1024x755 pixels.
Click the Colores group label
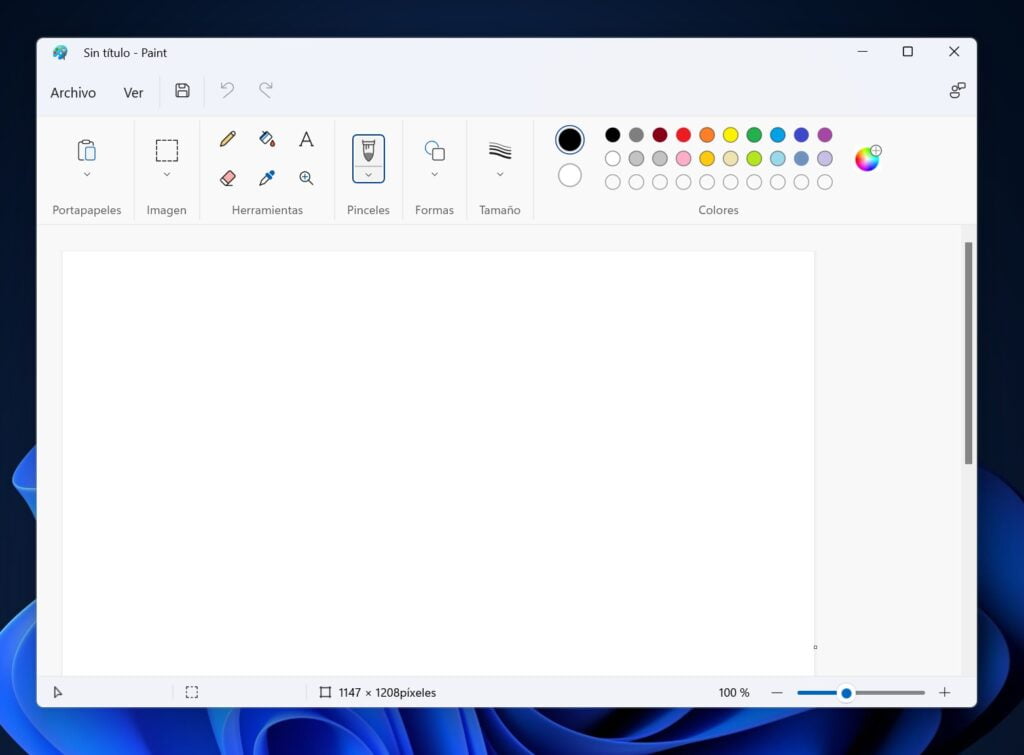click(718, 210)
